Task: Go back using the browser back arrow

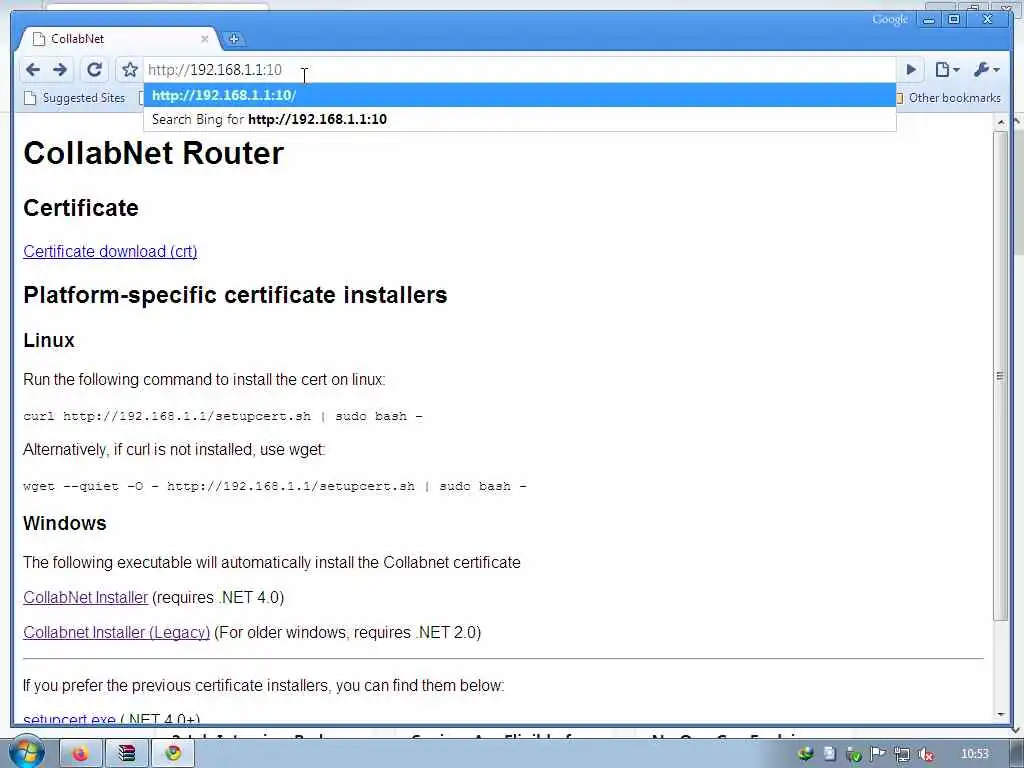Action: click(32, 69)
